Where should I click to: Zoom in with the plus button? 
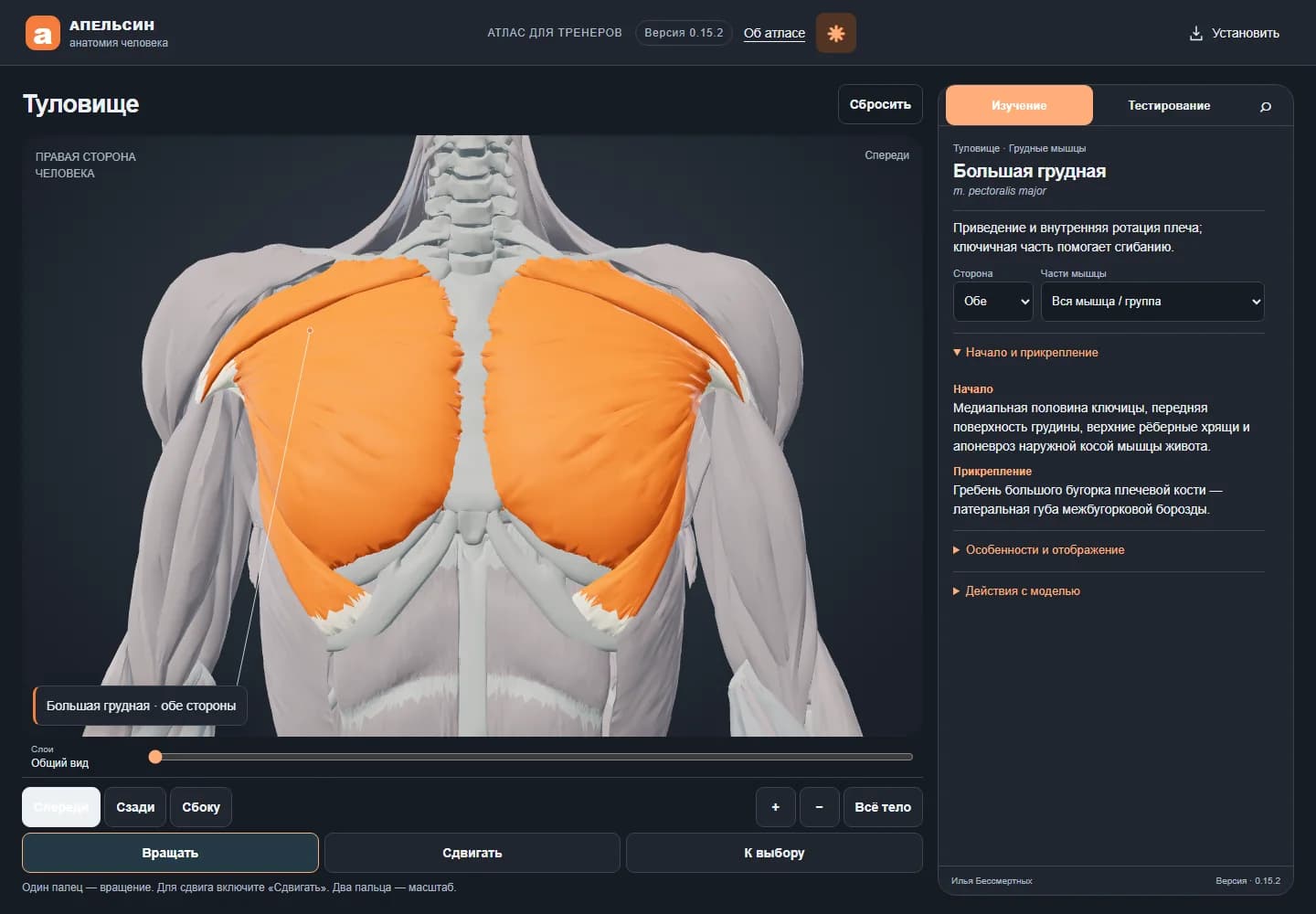click(776, 807)
